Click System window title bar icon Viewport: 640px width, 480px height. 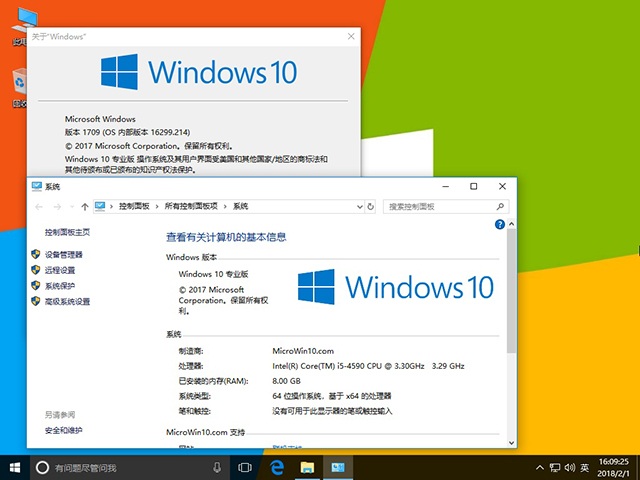[37, 187]
